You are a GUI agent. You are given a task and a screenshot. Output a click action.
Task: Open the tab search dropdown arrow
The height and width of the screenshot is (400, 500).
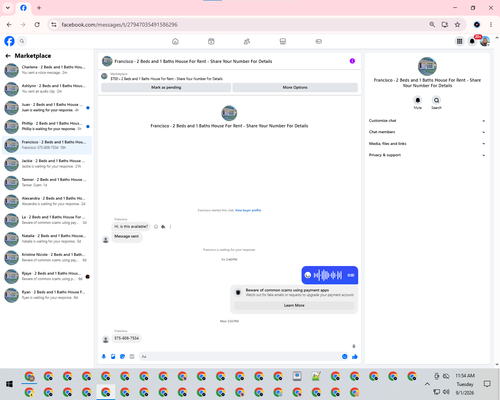pos(8,8)
